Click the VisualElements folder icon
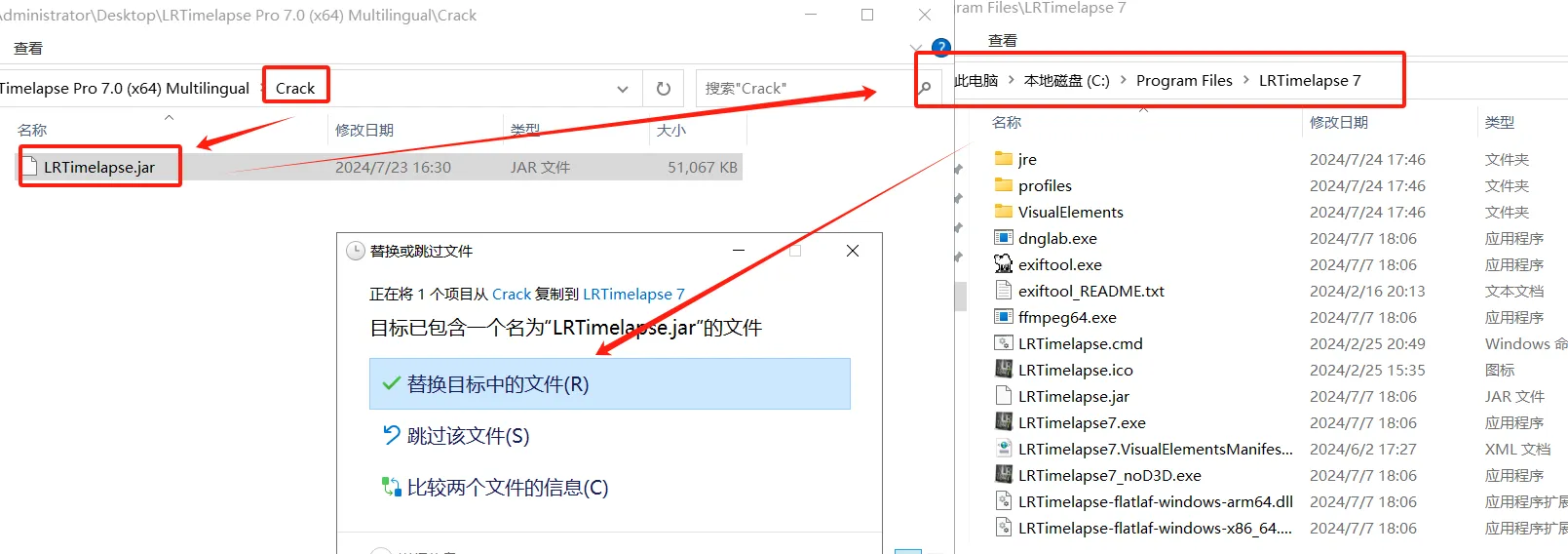 tap(1004, 212)
